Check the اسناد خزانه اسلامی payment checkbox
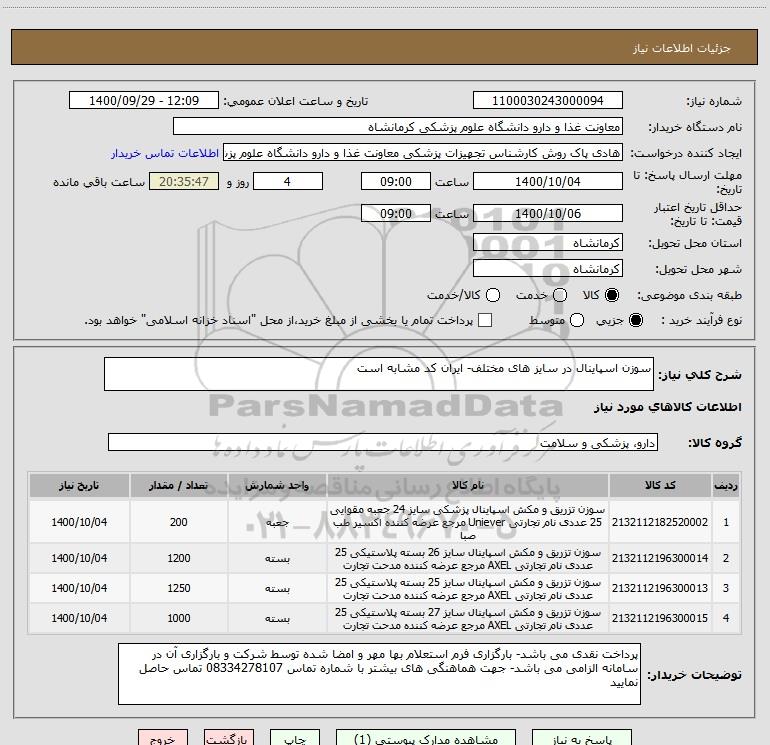 click(x=485, y=320)
